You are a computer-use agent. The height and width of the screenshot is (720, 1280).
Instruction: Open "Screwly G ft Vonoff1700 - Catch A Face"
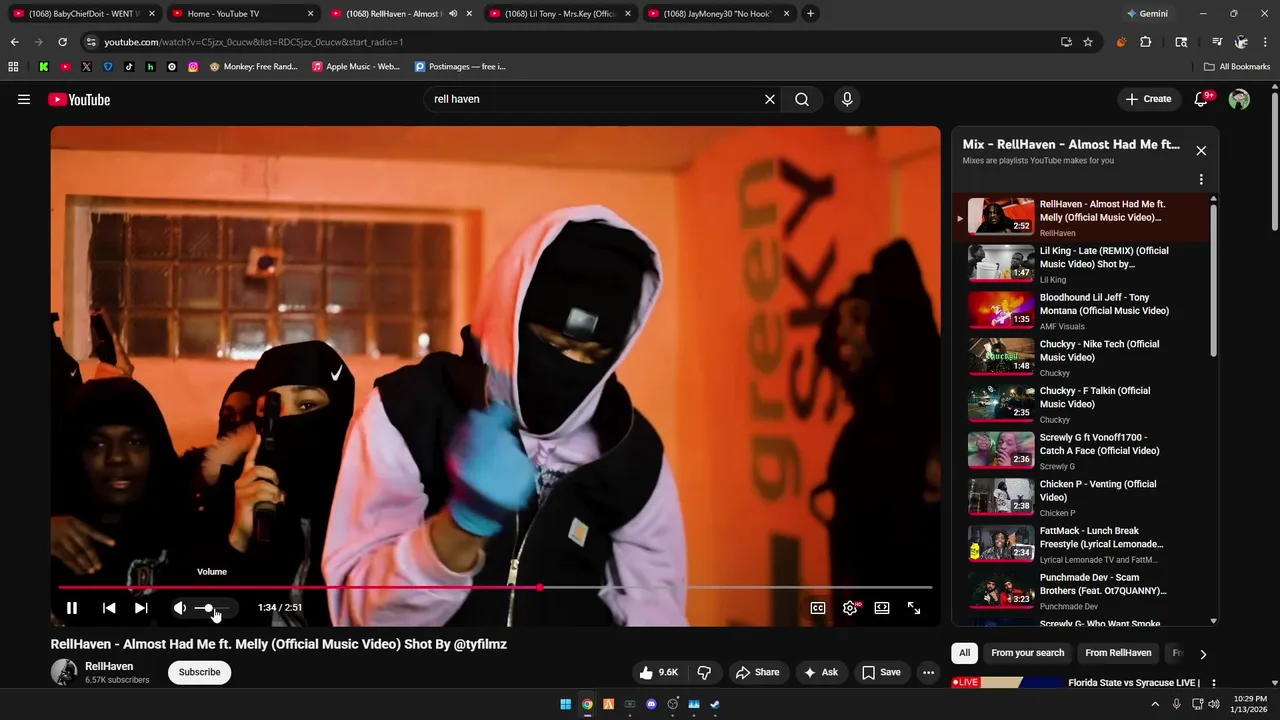1080,451
